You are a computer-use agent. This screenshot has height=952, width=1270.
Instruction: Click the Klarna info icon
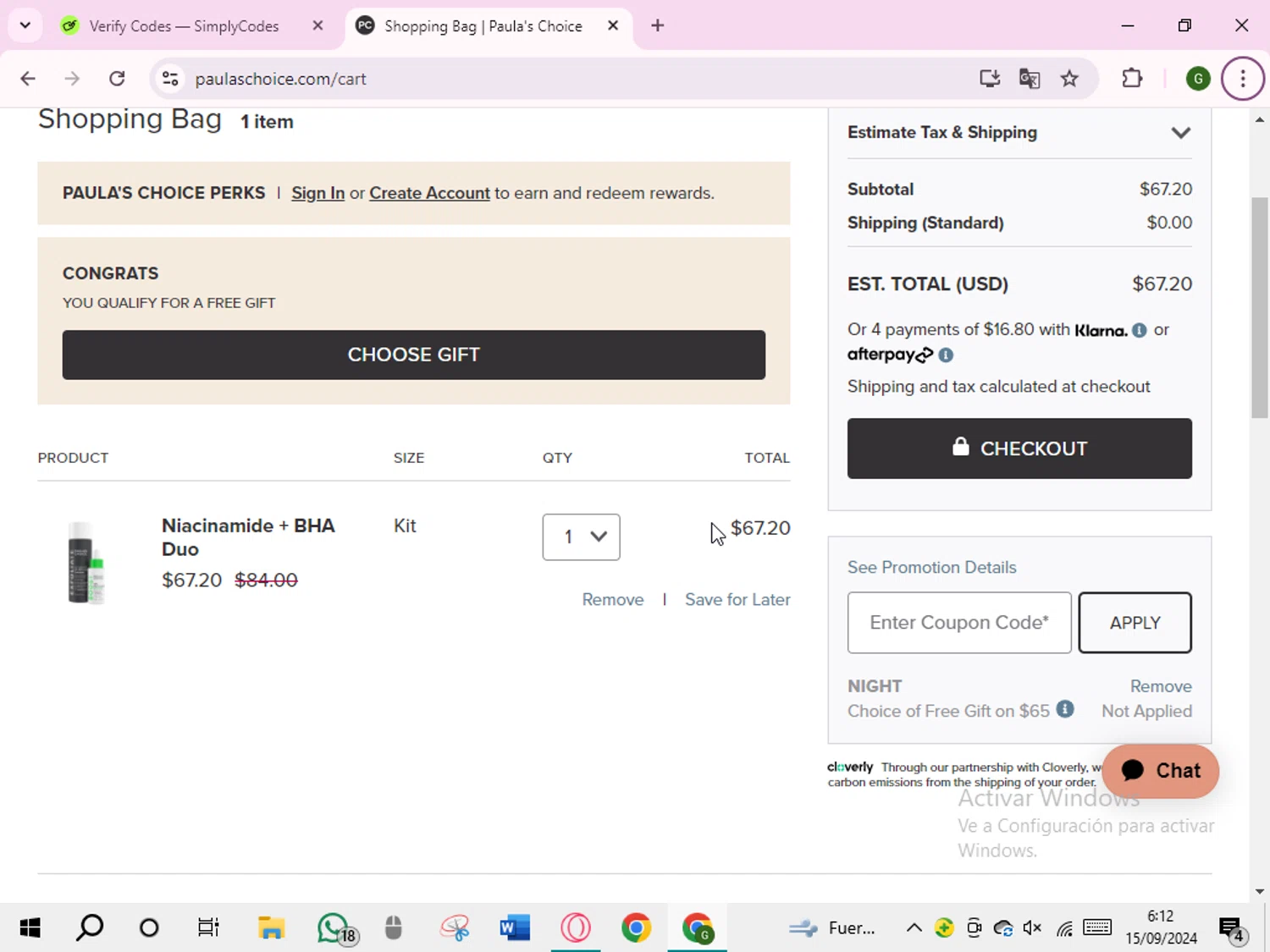tap(1140, 330)
